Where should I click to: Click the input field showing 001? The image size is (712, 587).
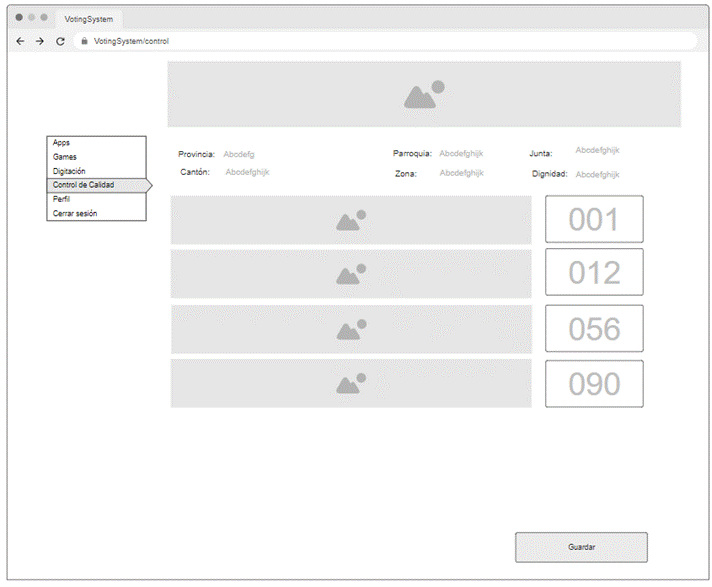coord(594,220)
